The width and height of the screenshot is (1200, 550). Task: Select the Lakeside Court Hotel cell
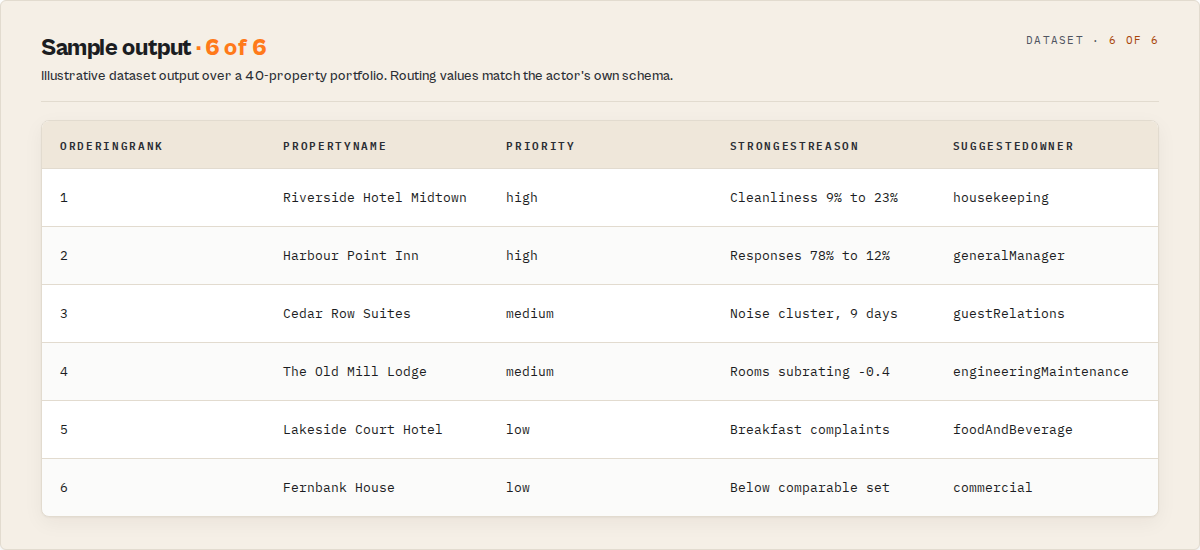363,430
